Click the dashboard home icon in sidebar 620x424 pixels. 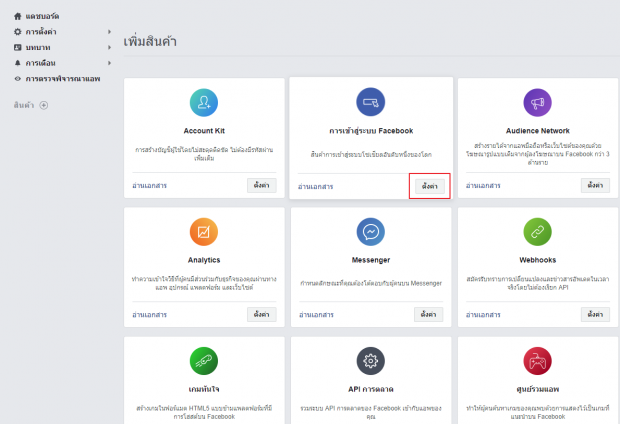point(17,16)
